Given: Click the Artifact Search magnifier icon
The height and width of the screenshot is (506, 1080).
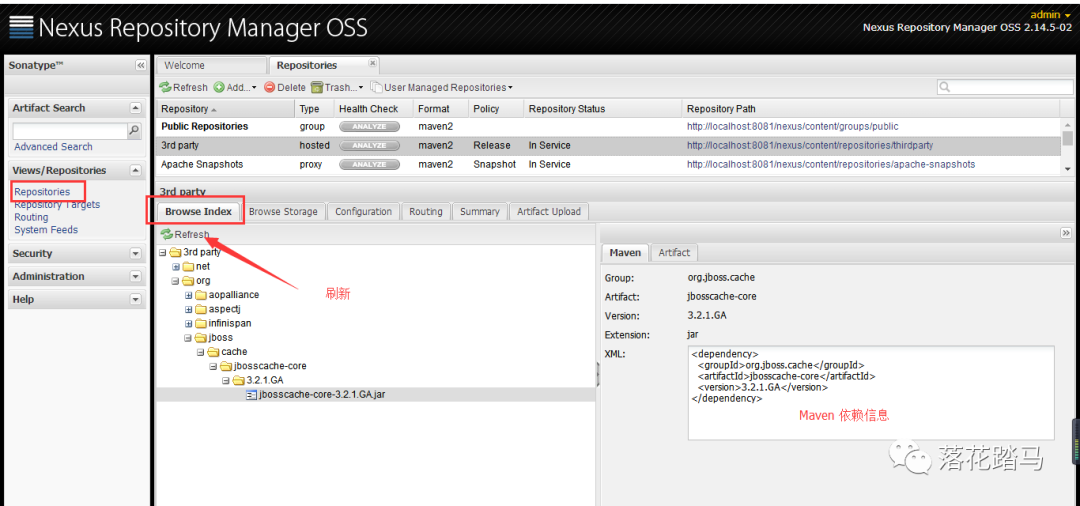Looking at the screenshot, I should pyautogui.click(x=134, y=130).
